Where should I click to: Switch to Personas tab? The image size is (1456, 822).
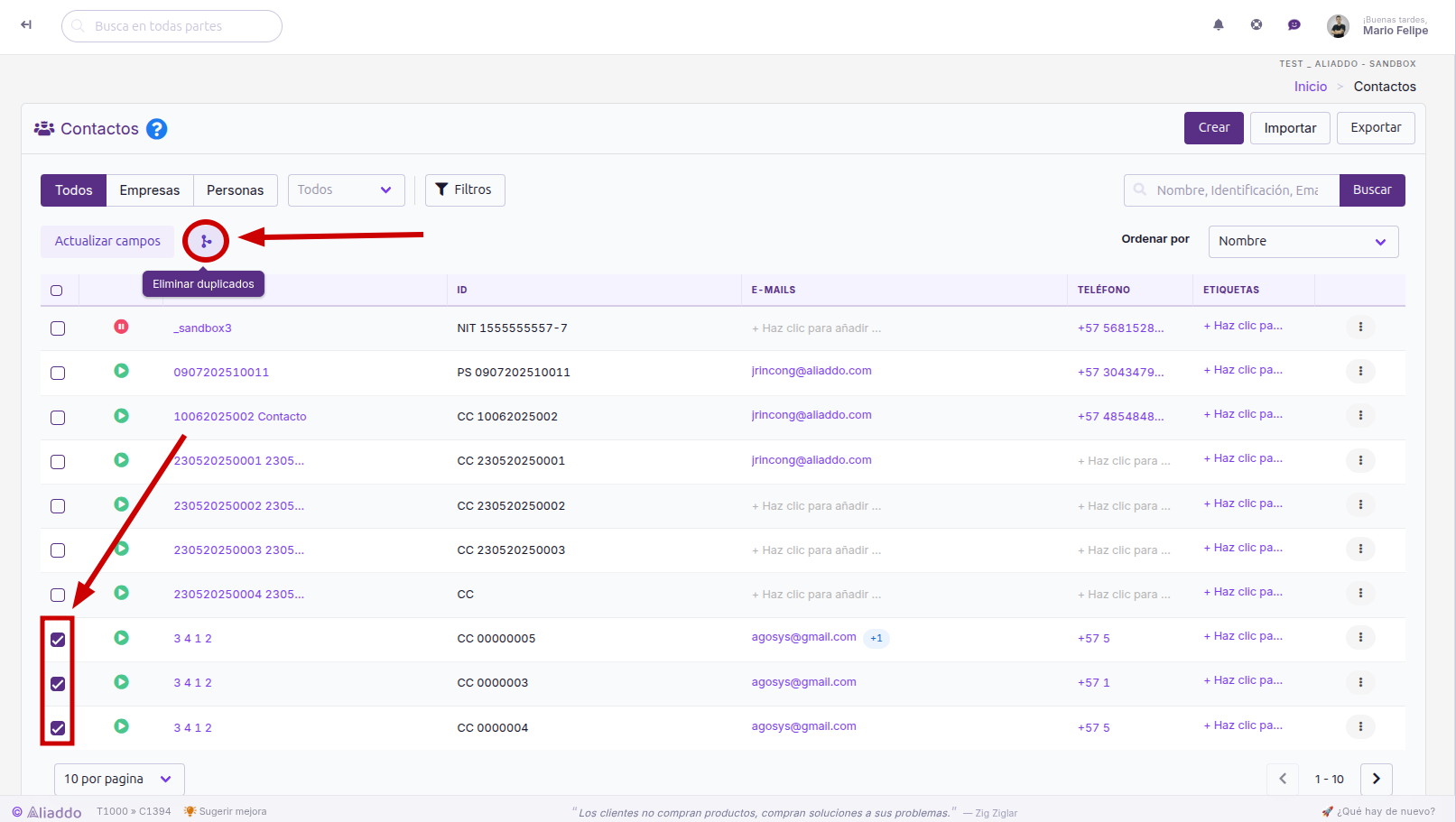(x=236, y=190)
